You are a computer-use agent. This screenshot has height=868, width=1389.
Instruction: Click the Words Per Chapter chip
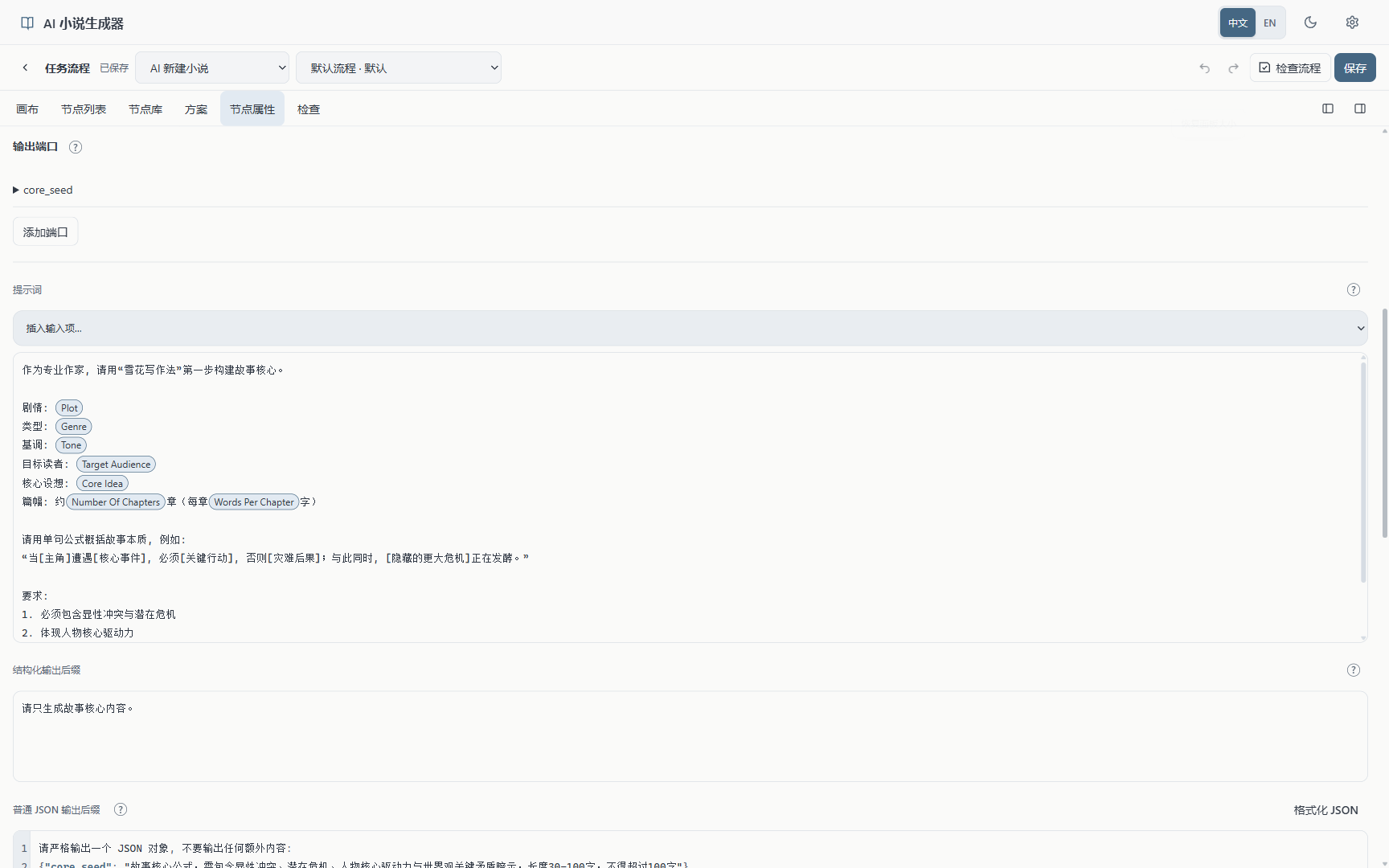[x=254, y=502]
